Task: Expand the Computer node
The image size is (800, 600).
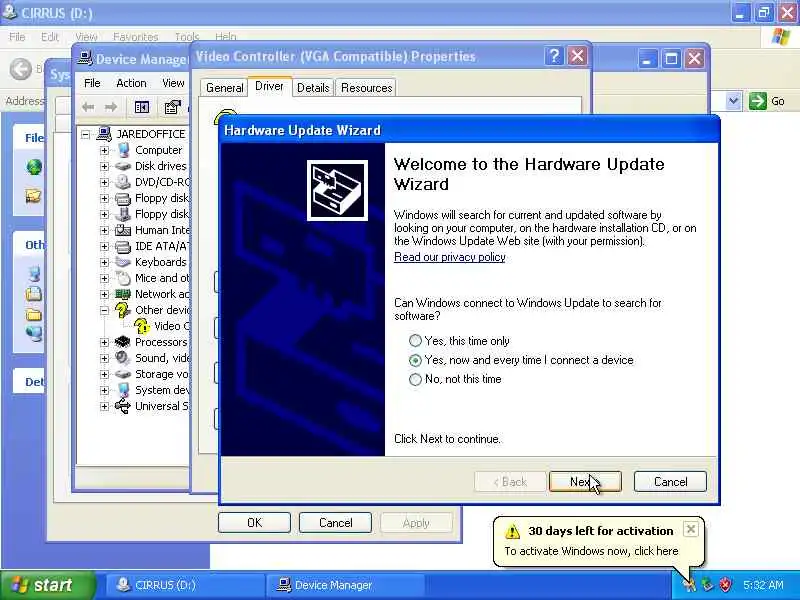Action: [x=104, y=151]
